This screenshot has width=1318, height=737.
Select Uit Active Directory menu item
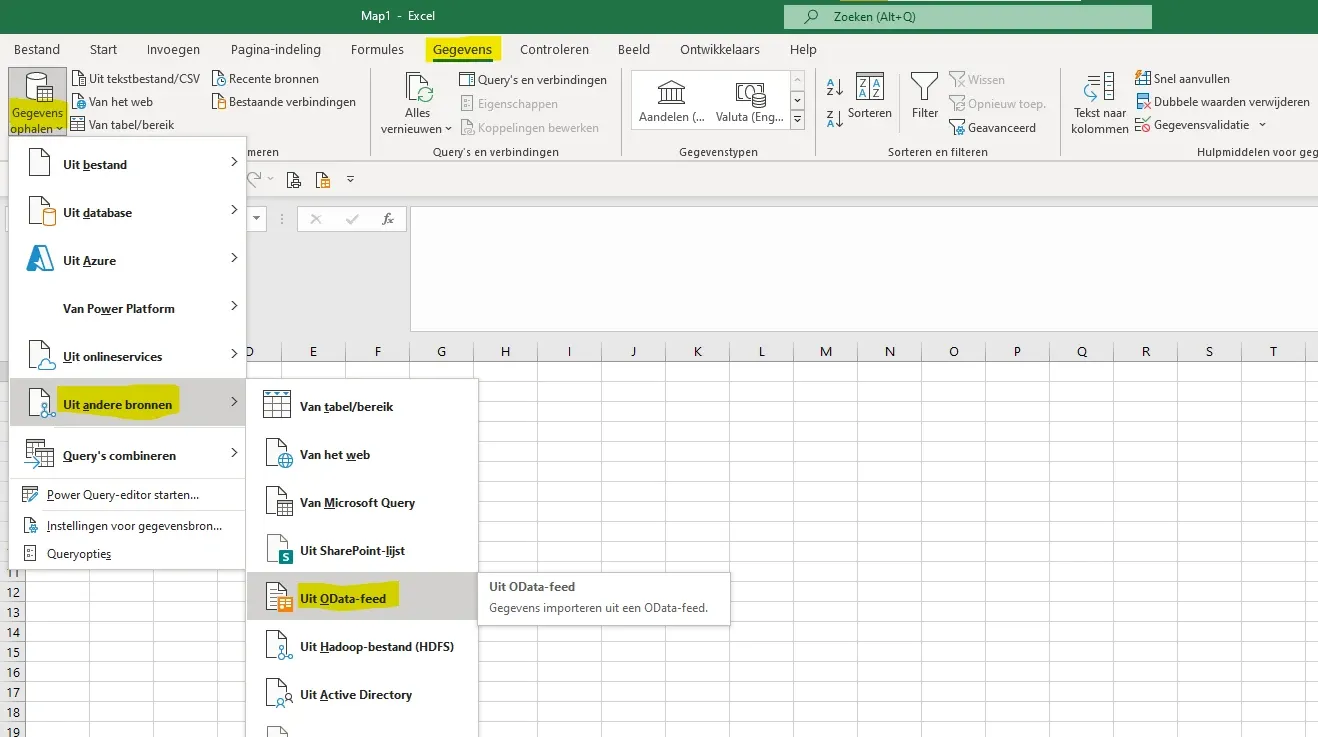[x=362, y=694]
